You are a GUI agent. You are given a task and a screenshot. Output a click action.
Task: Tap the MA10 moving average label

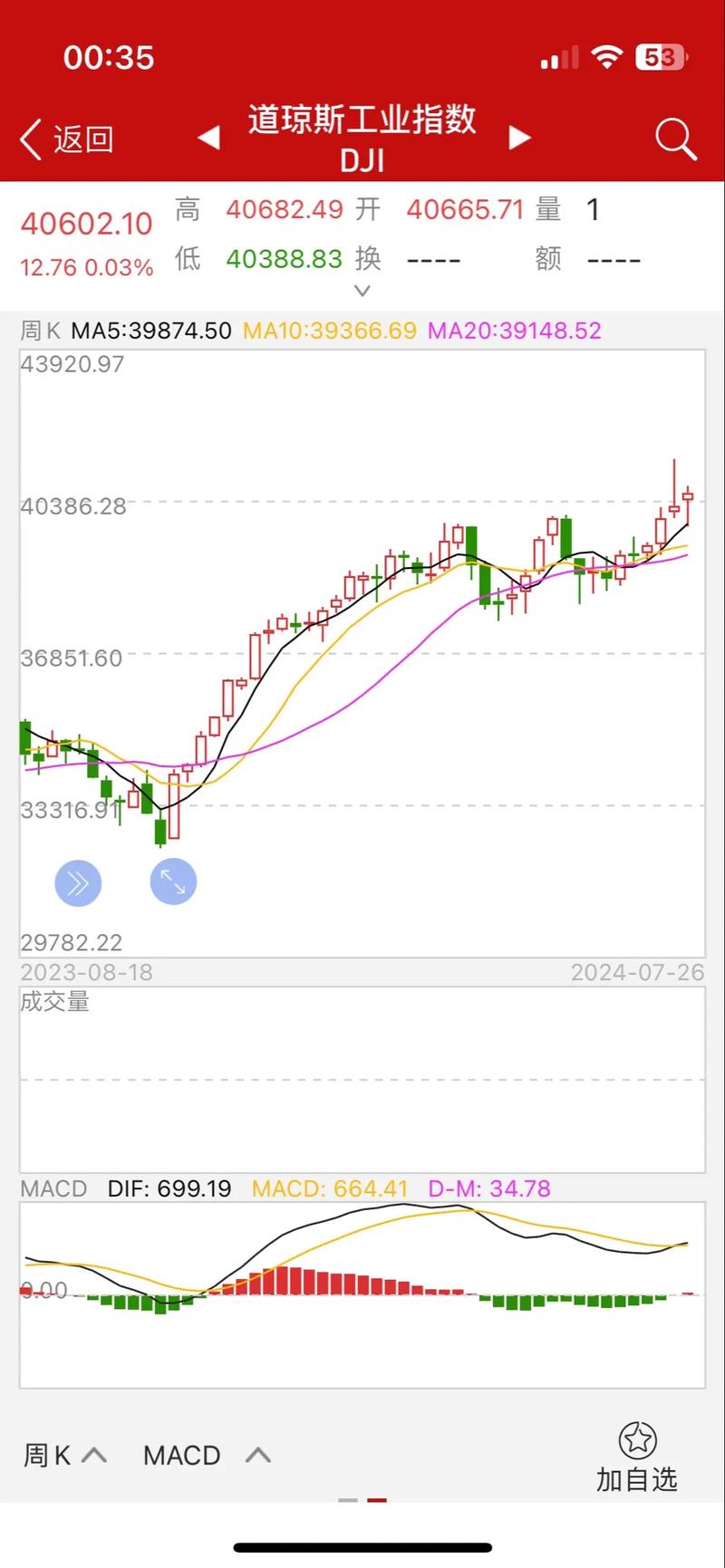tap(329, 331)
